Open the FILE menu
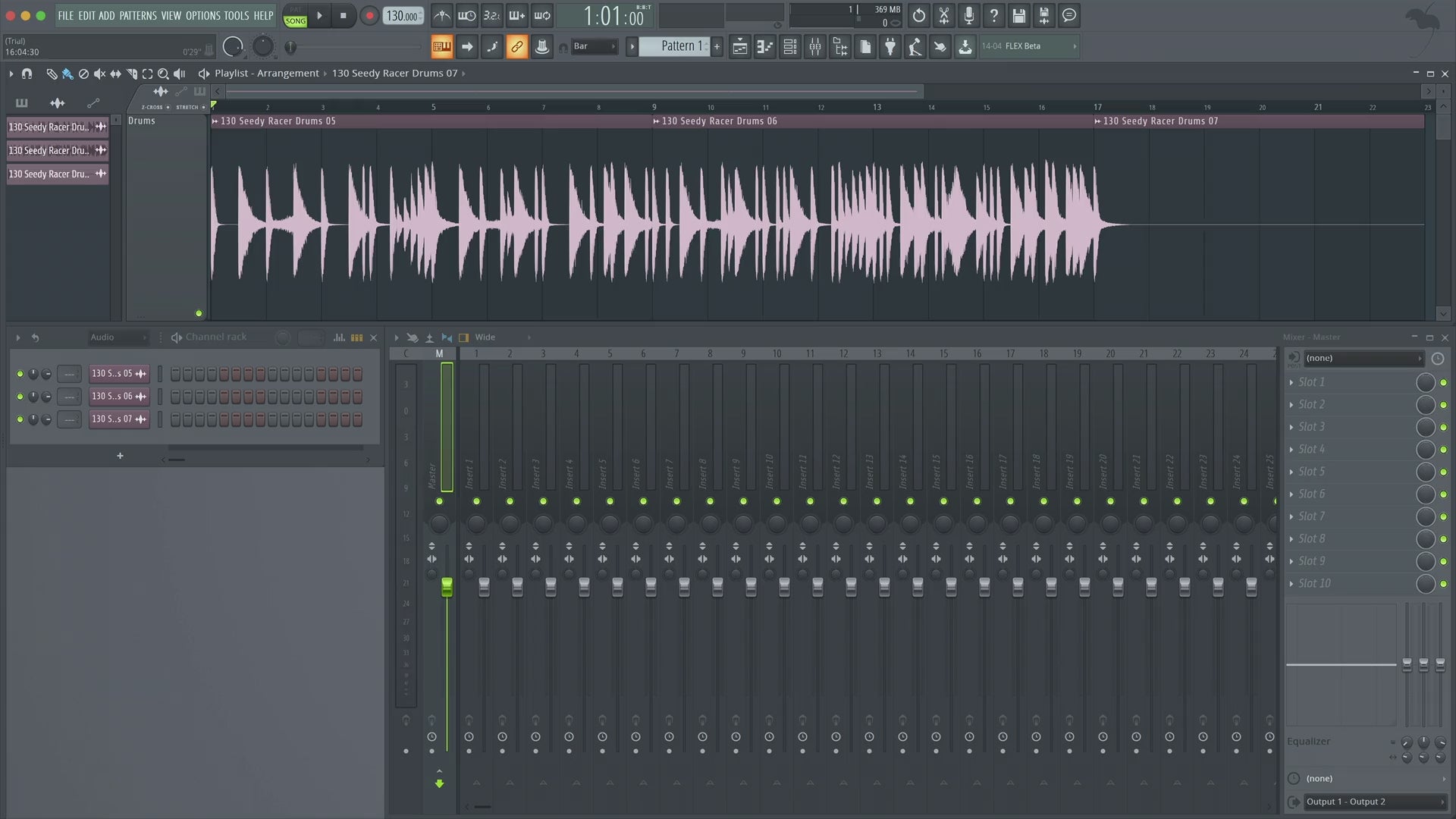 click(x=66, y=15)
